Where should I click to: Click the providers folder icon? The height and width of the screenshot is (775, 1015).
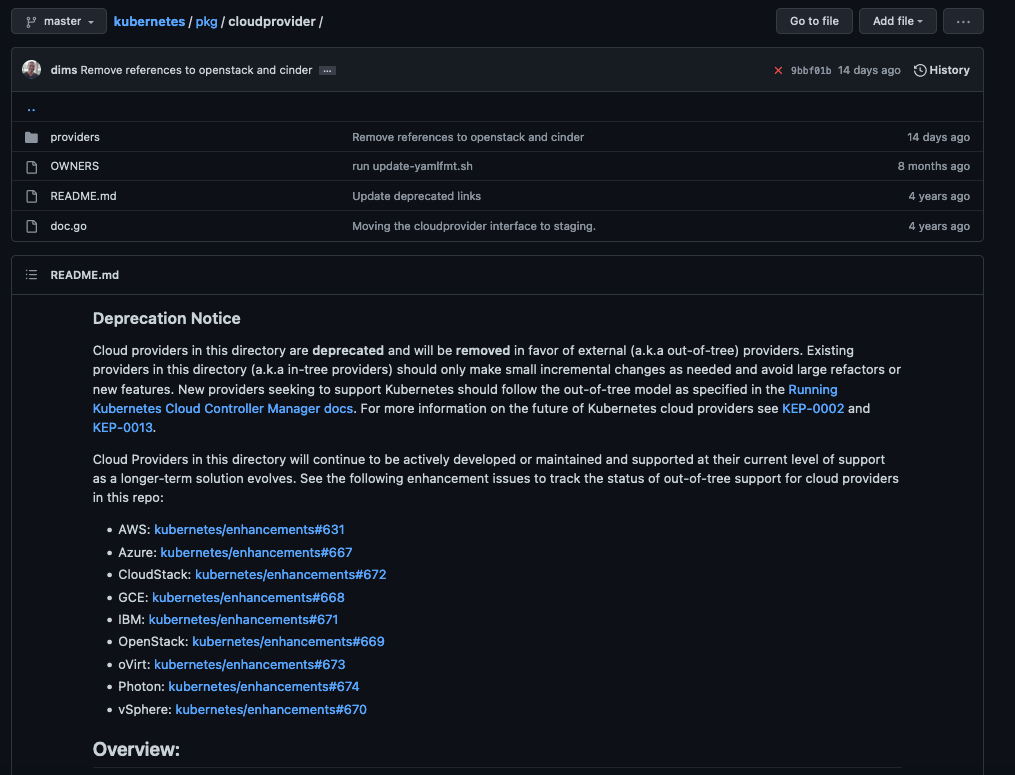[31, 137]
